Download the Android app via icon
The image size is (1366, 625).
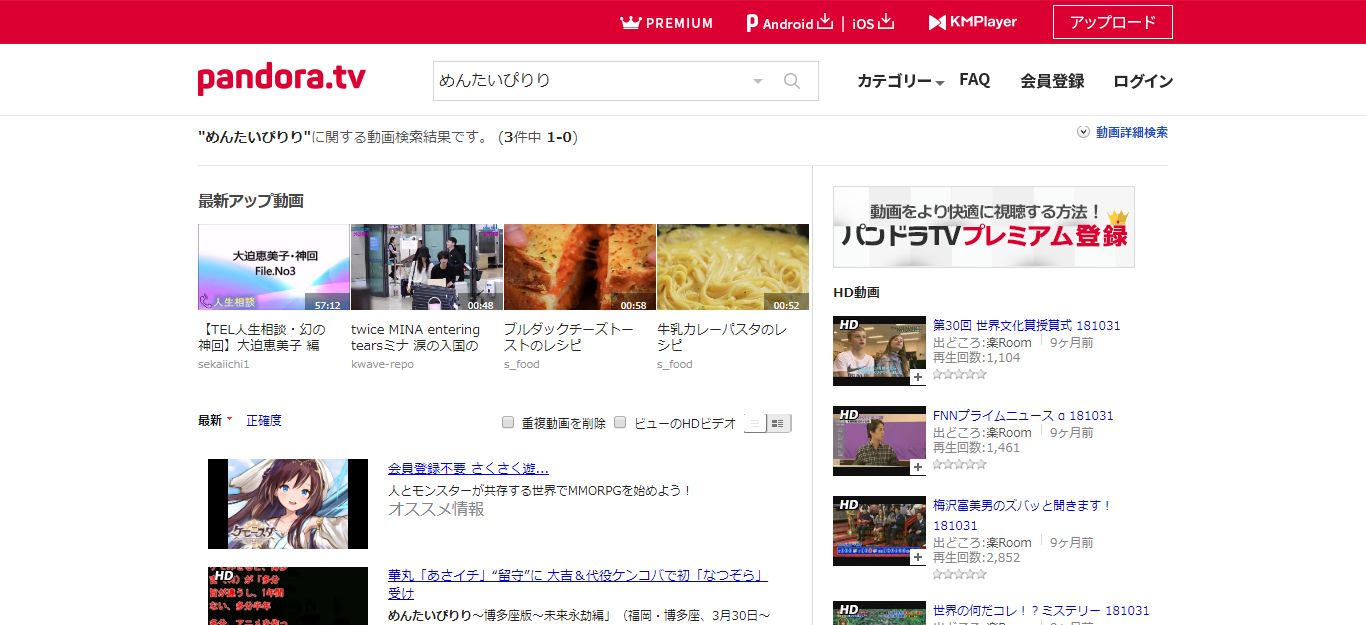(825, 21)
